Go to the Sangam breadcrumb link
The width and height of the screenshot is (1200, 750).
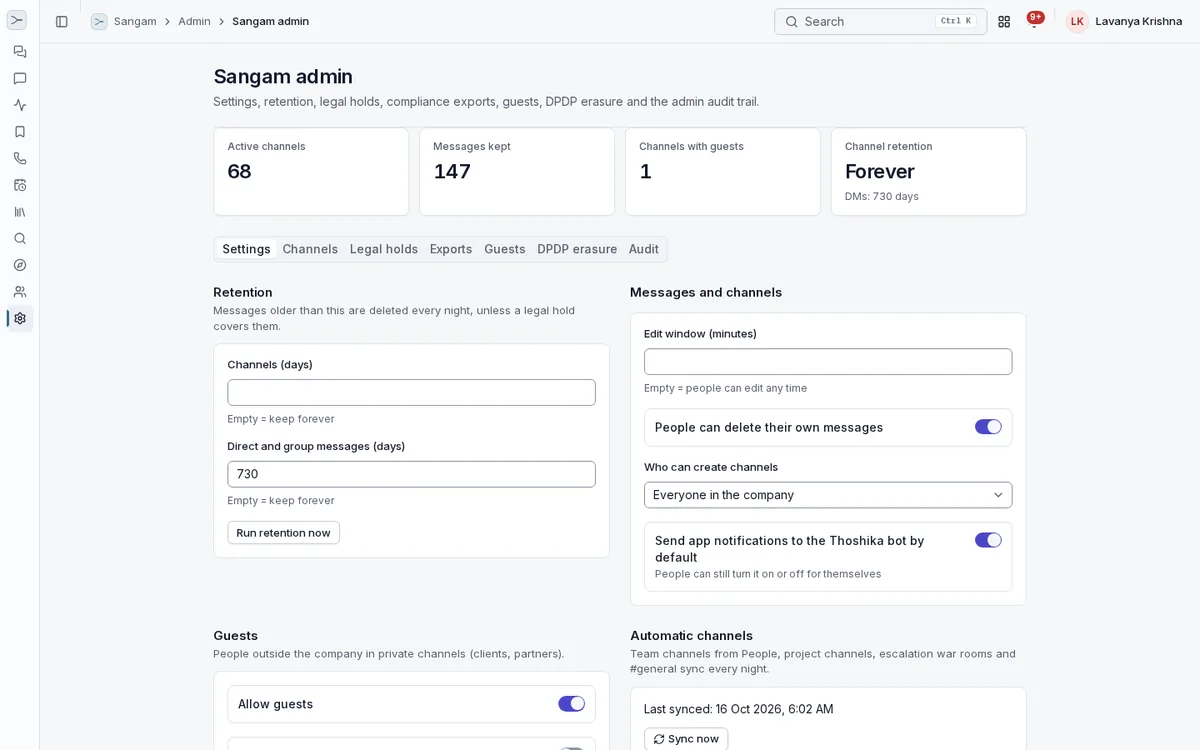coord(135,21)
